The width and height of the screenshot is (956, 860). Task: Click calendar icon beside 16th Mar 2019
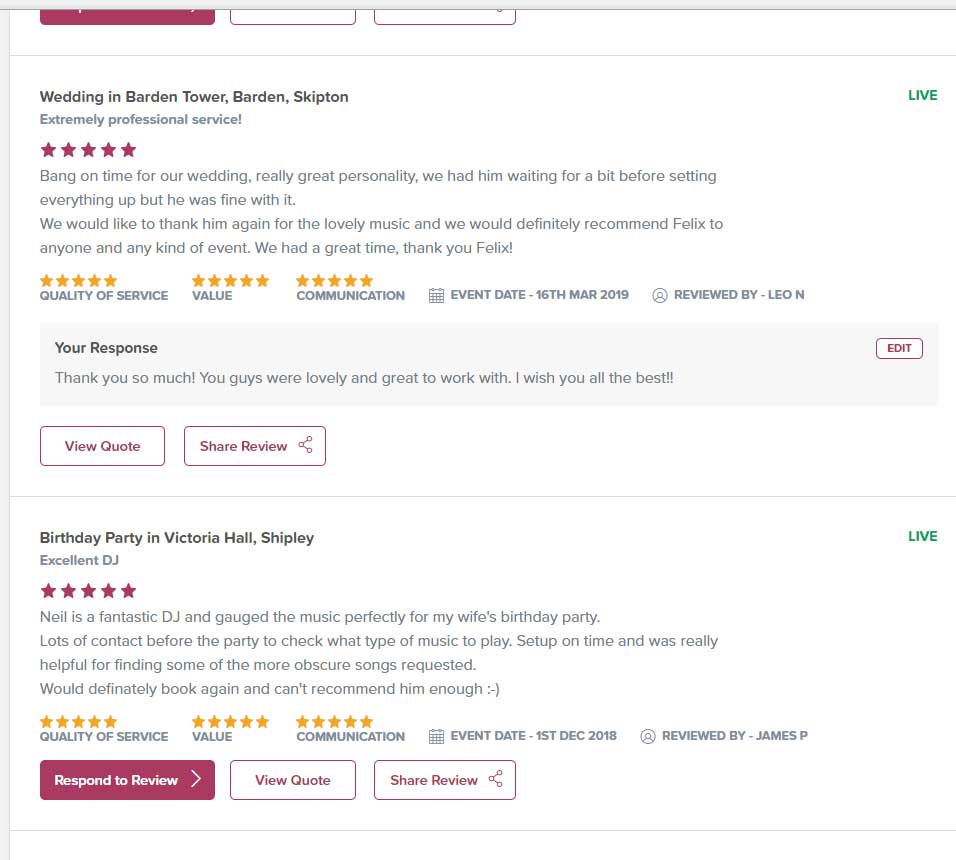(436, 295)
